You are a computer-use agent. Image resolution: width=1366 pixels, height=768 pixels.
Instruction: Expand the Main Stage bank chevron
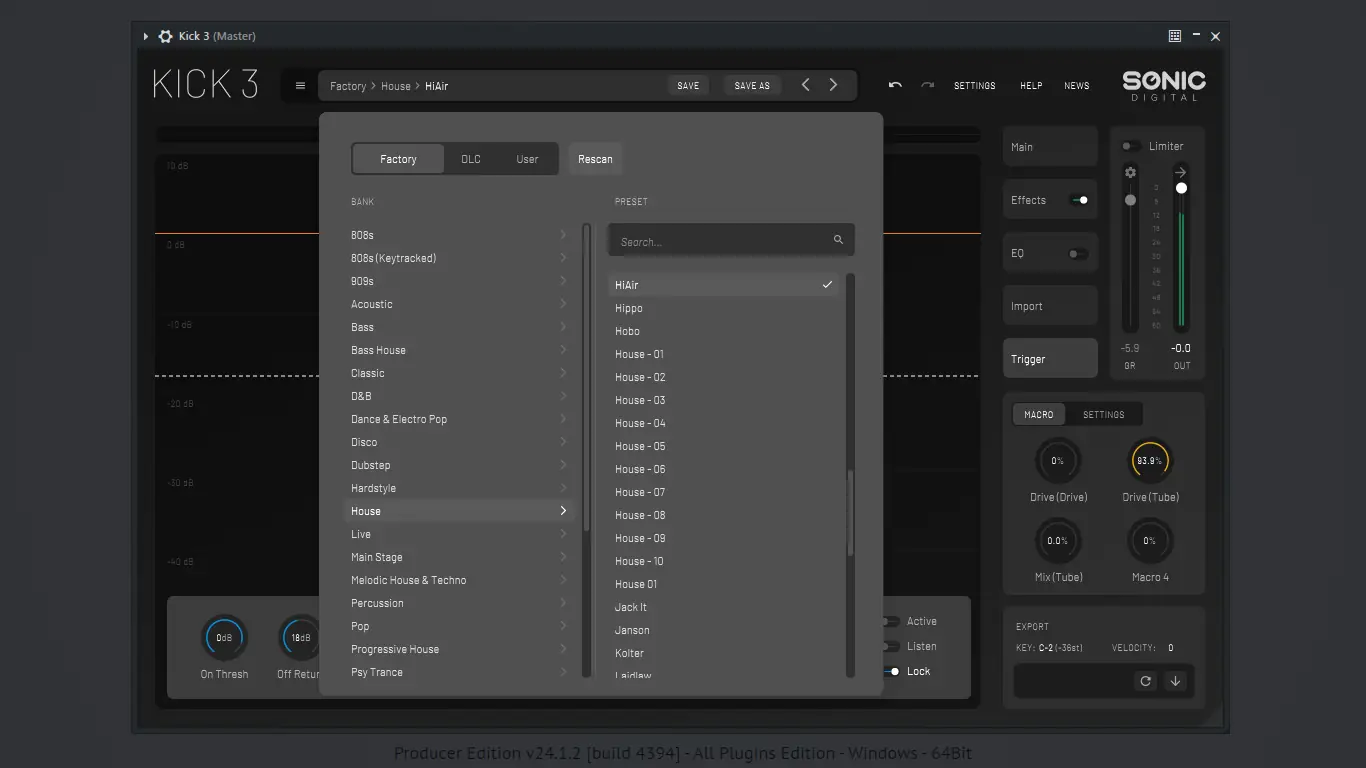[563, 557]
